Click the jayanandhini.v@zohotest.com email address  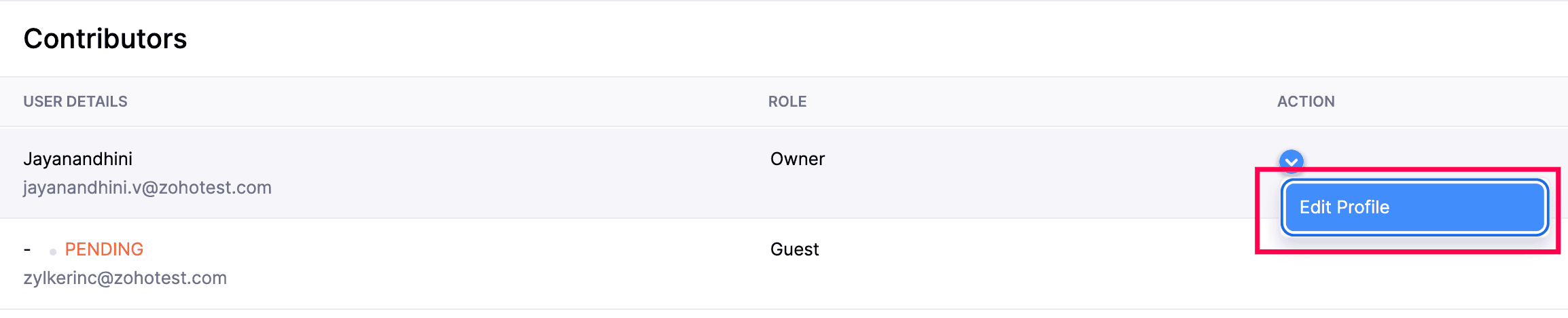click(147, 188)
